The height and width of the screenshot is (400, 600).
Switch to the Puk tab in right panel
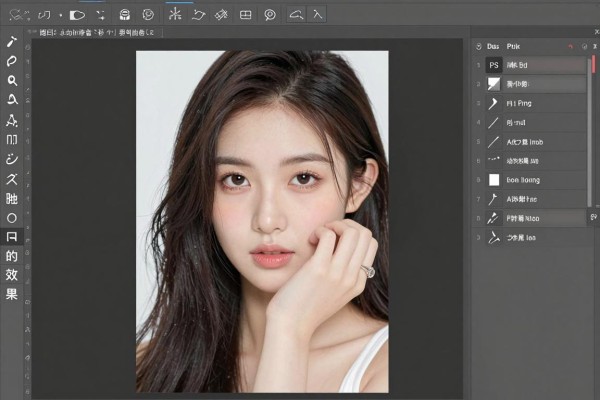point(513,46)
